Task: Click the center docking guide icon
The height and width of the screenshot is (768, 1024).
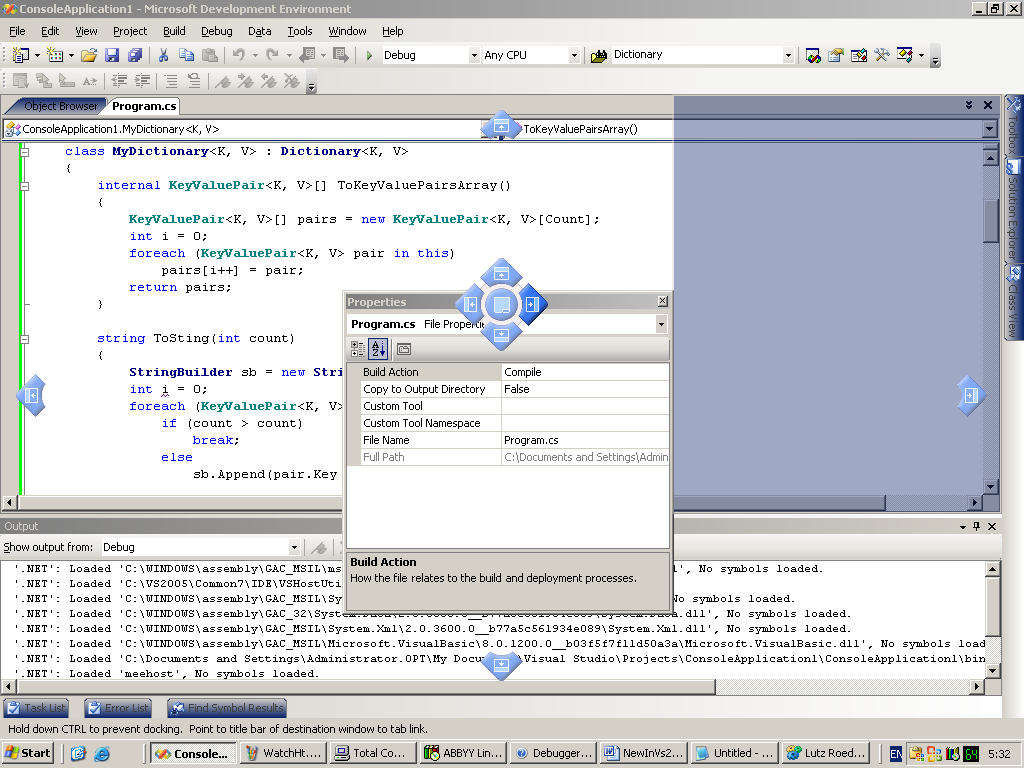Action: pyautogui.click(x=502, y=304)
